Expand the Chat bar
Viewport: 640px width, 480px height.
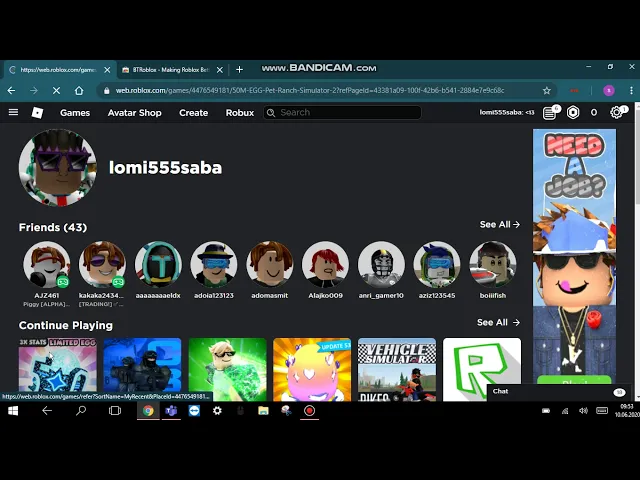[559, 392]
